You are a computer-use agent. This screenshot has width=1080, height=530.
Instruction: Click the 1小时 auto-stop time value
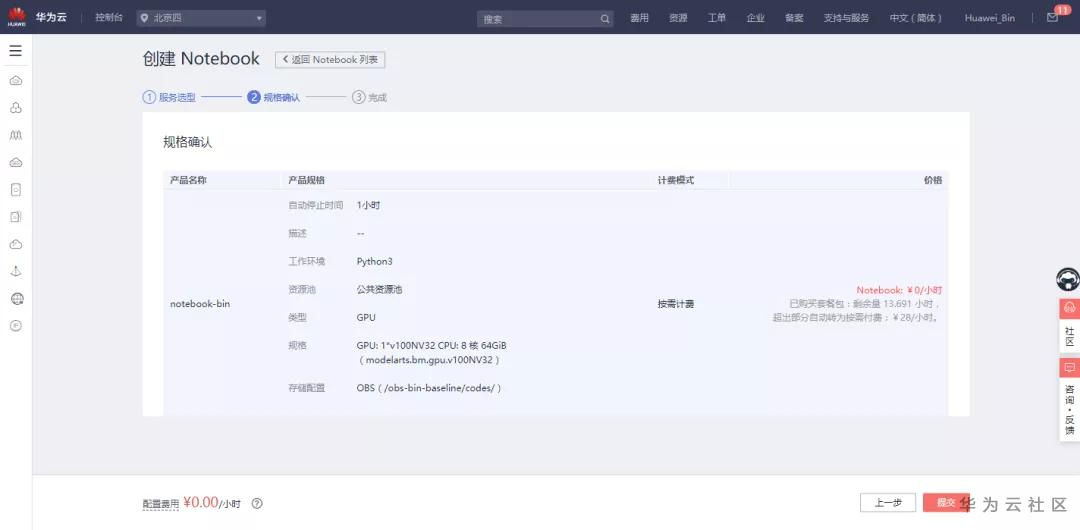click(x=368, y=205)
